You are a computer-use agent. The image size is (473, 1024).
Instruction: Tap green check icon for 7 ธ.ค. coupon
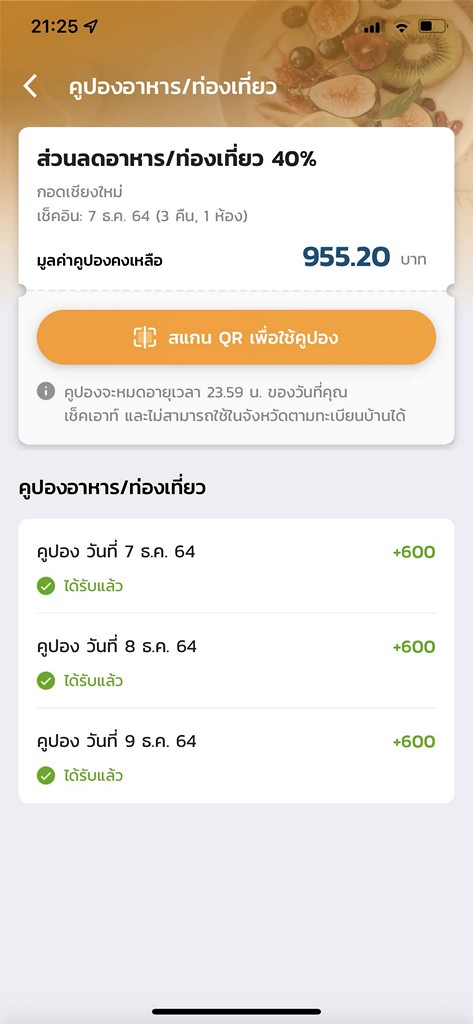pos(46,586)
